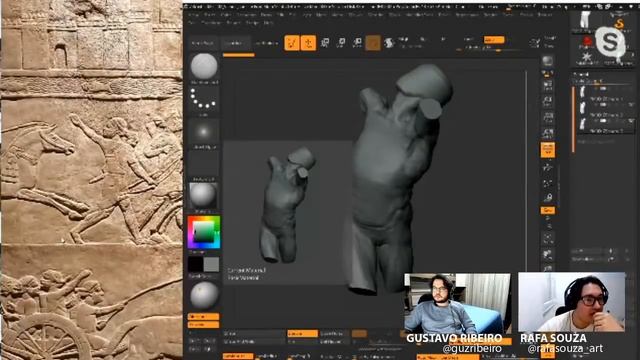Open the third menu in the ZBrush menu bar
The width and height of the screenshot is (640, 360).
(226, 15)
